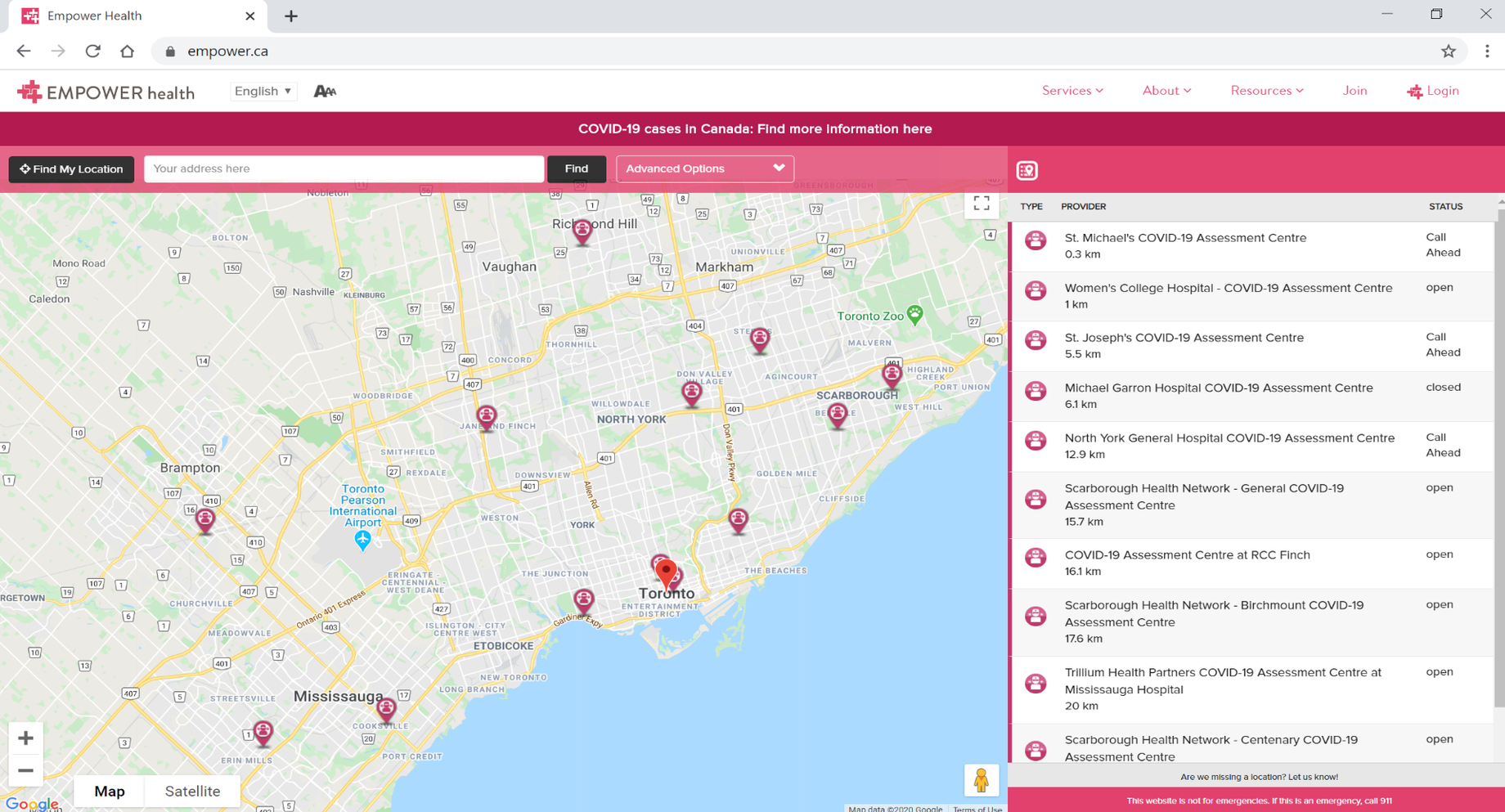Select Women's College Hospital assessment centre row
Viewport: 1505px width, 812px height.
[x=1254, y=296]
